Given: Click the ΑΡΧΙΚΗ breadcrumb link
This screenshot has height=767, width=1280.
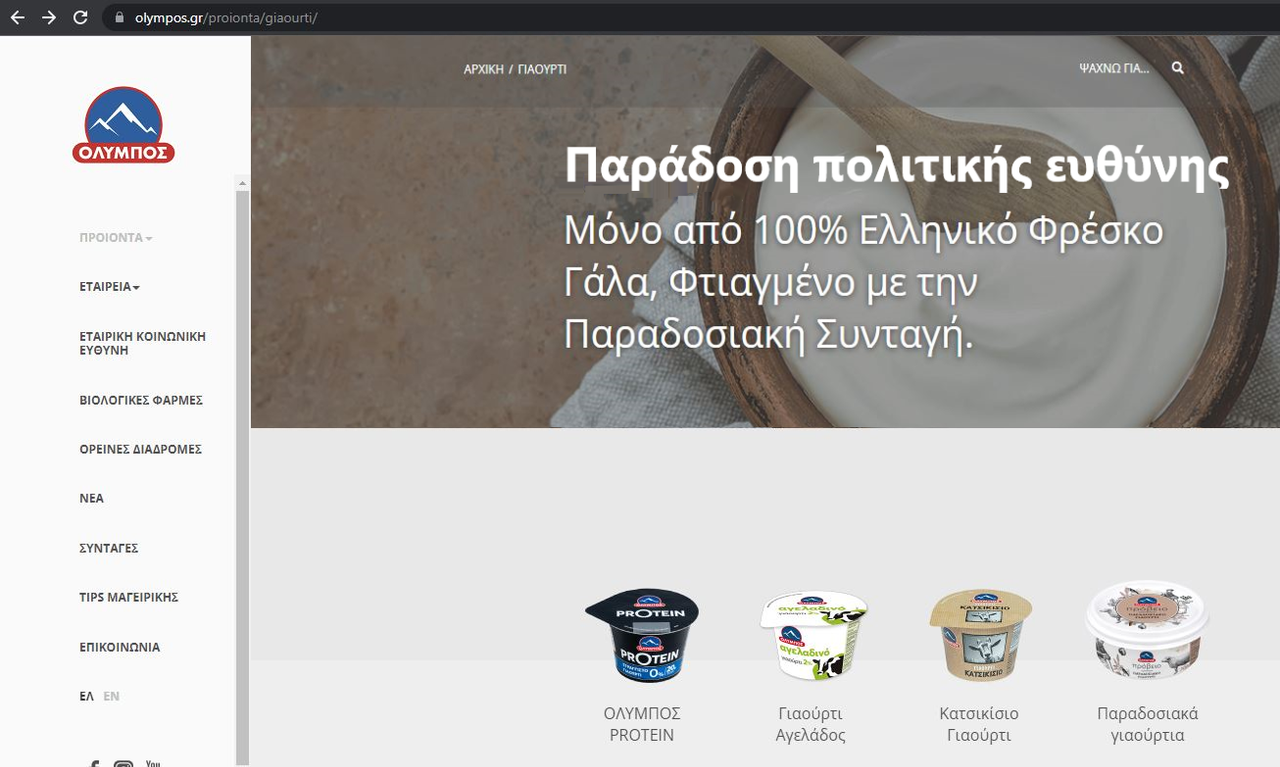Looking at the screenshot, I should [484, 70].
